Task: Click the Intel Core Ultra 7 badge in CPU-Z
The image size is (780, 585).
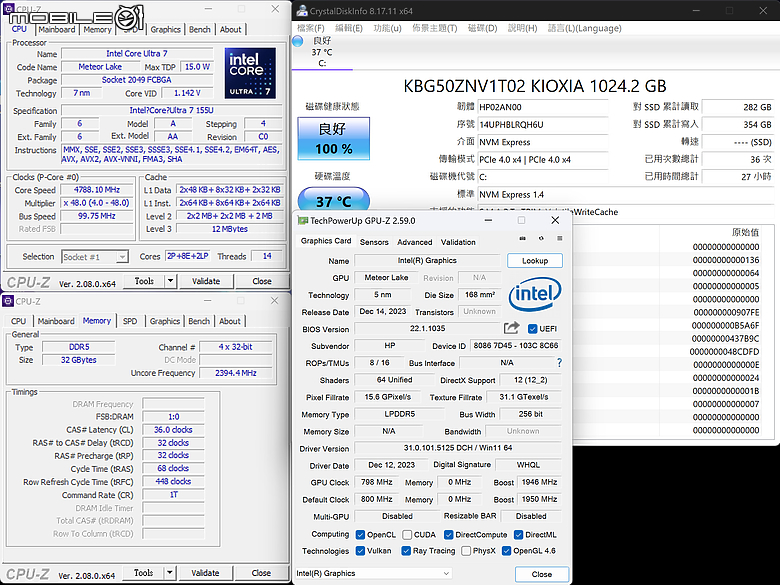Action: point(250,73)
